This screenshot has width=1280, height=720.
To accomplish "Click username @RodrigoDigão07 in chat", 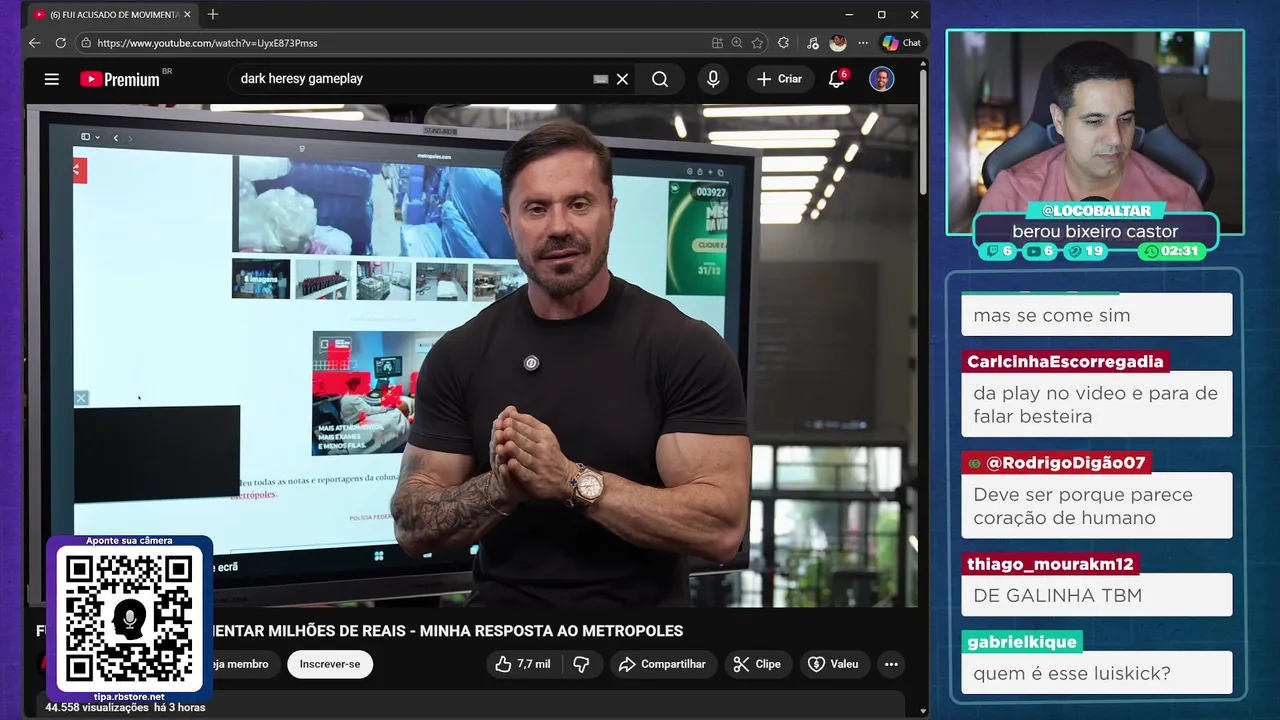I will point(1056,463).
